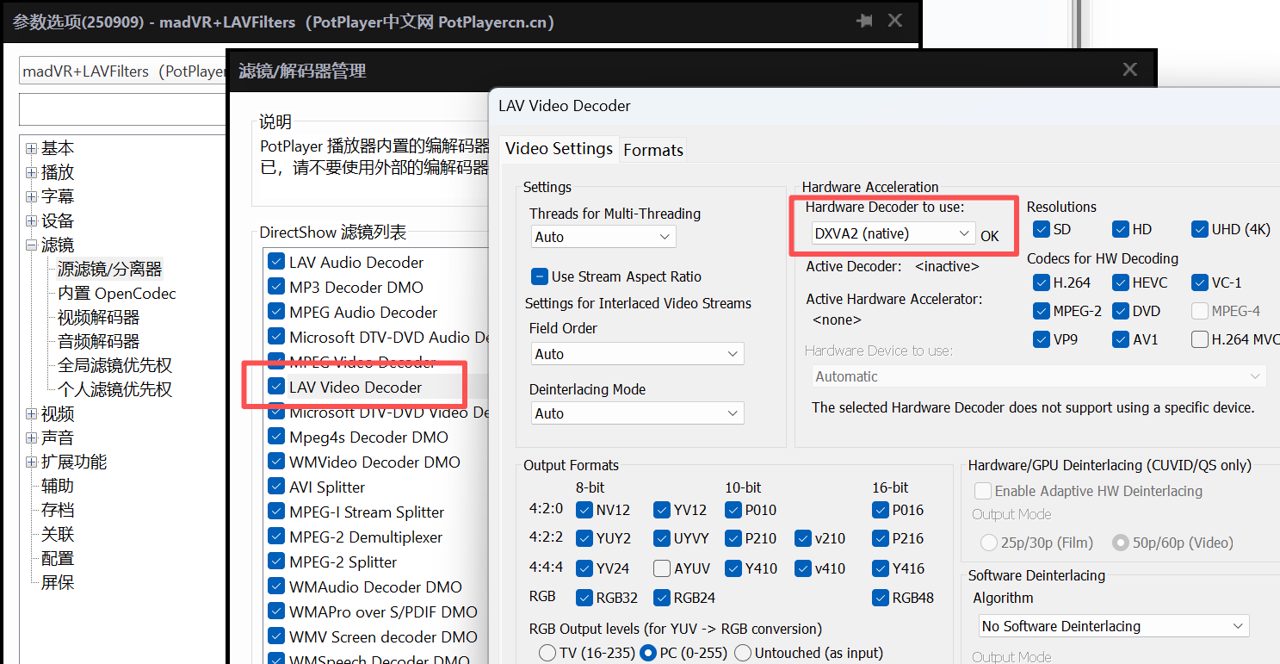Open 个人滤镜优先权 settings page
This screenshot has height=664, width=1280.
[114, 389]
